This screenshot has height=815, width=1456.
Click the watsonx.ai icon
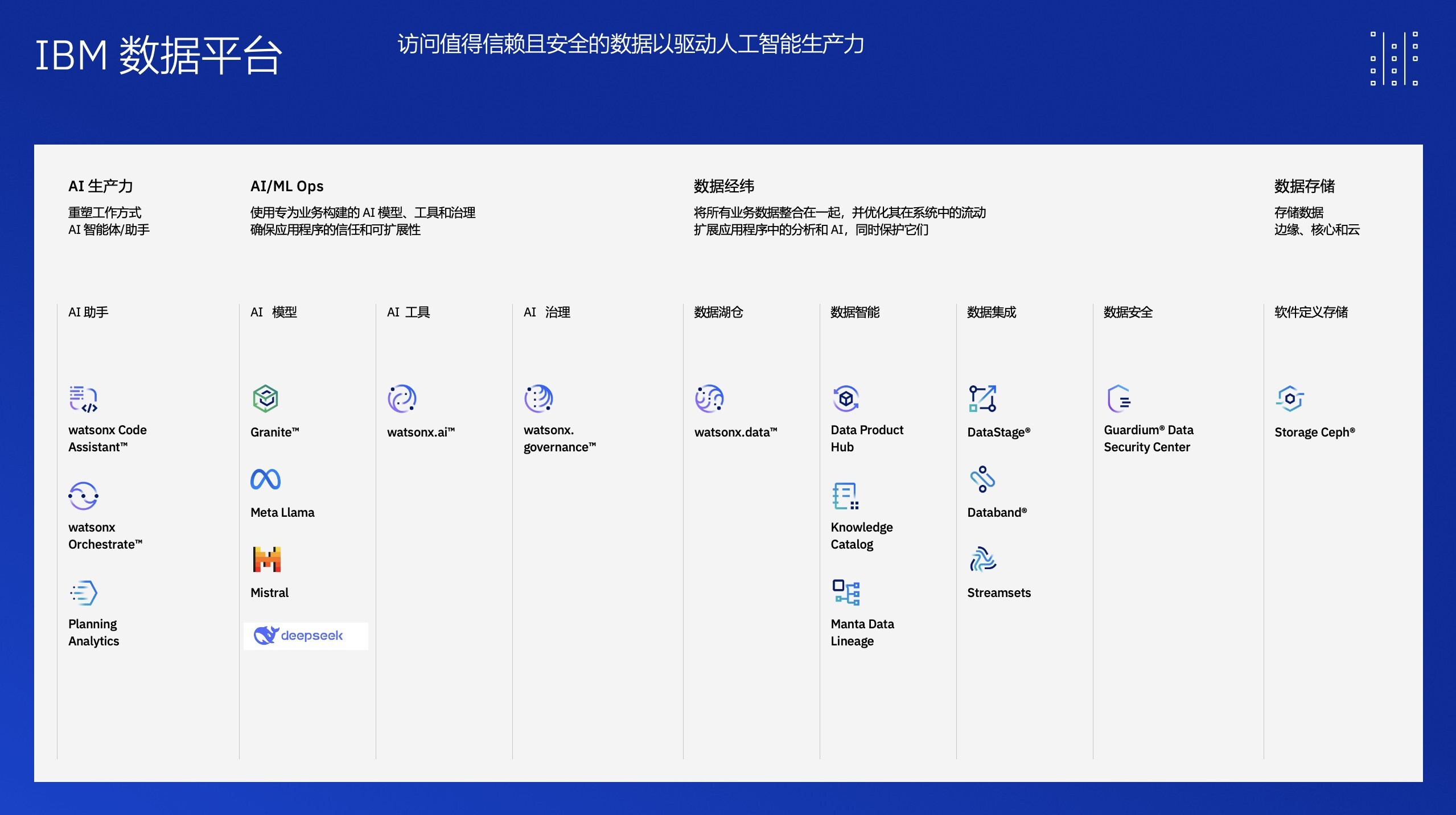[402, 398]
